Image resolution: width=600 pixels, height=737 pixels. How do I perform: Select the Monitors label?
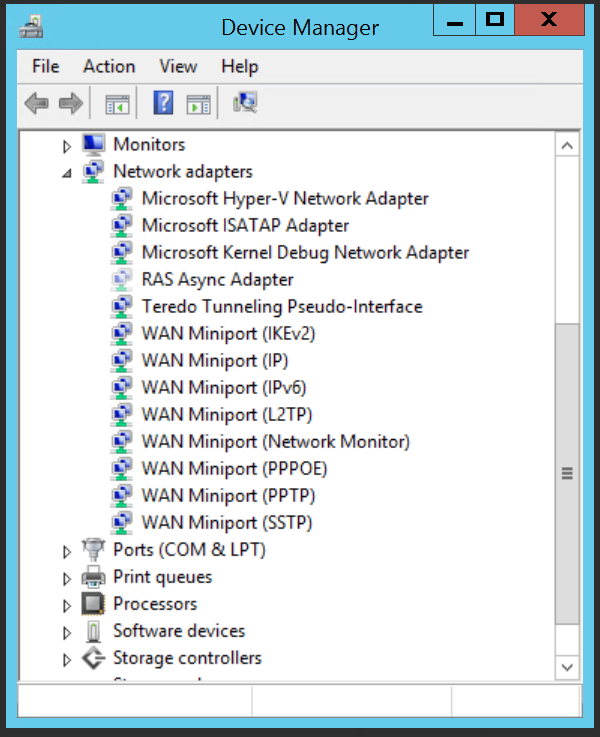[149, 144]
